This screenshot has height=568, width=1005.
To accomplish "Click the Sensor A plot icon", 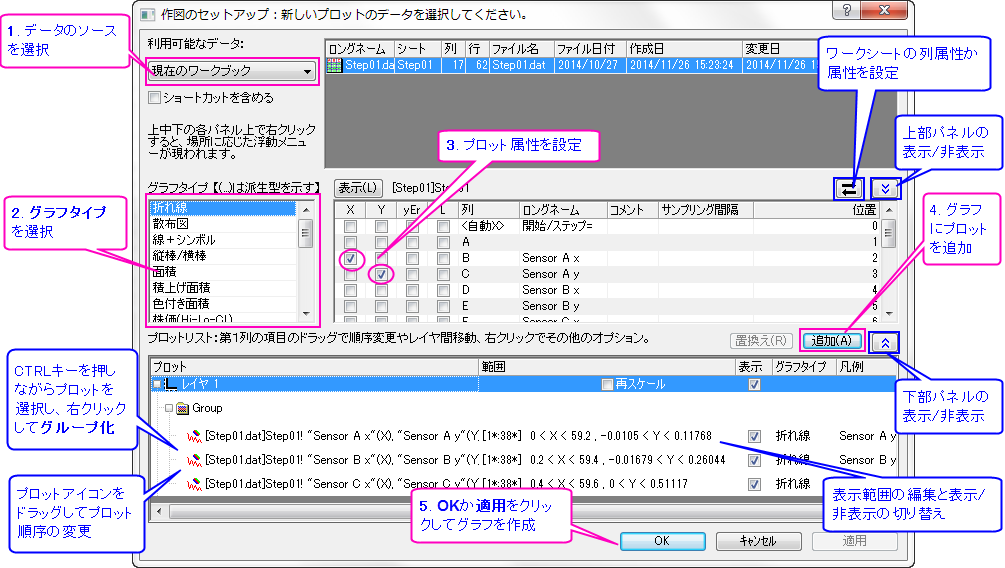I will tap(194, 437).
